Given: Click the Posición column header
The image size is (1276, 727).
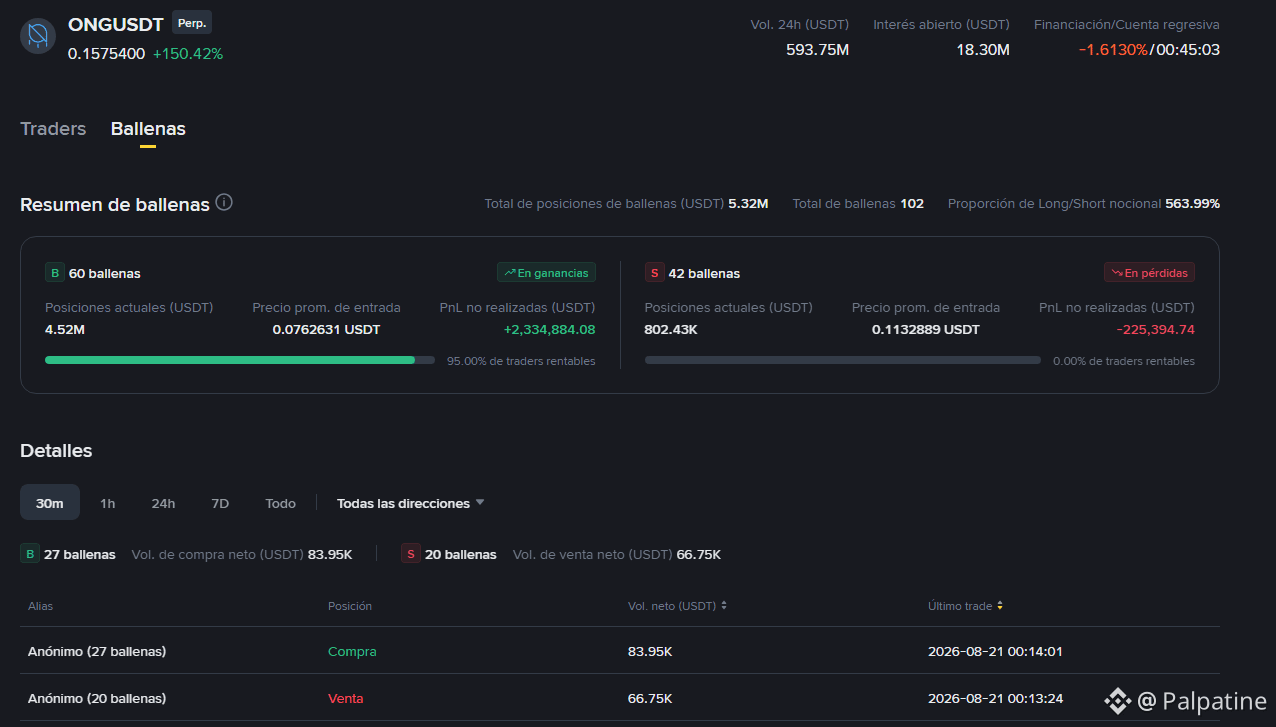Looking at the screenshot, I should click(x=350, y=606).
